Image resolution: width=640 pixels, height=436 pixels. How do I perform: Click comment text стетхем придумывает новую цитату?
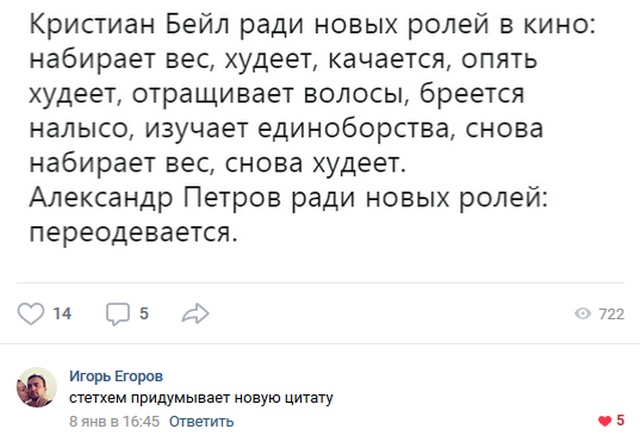coord(201,398)
